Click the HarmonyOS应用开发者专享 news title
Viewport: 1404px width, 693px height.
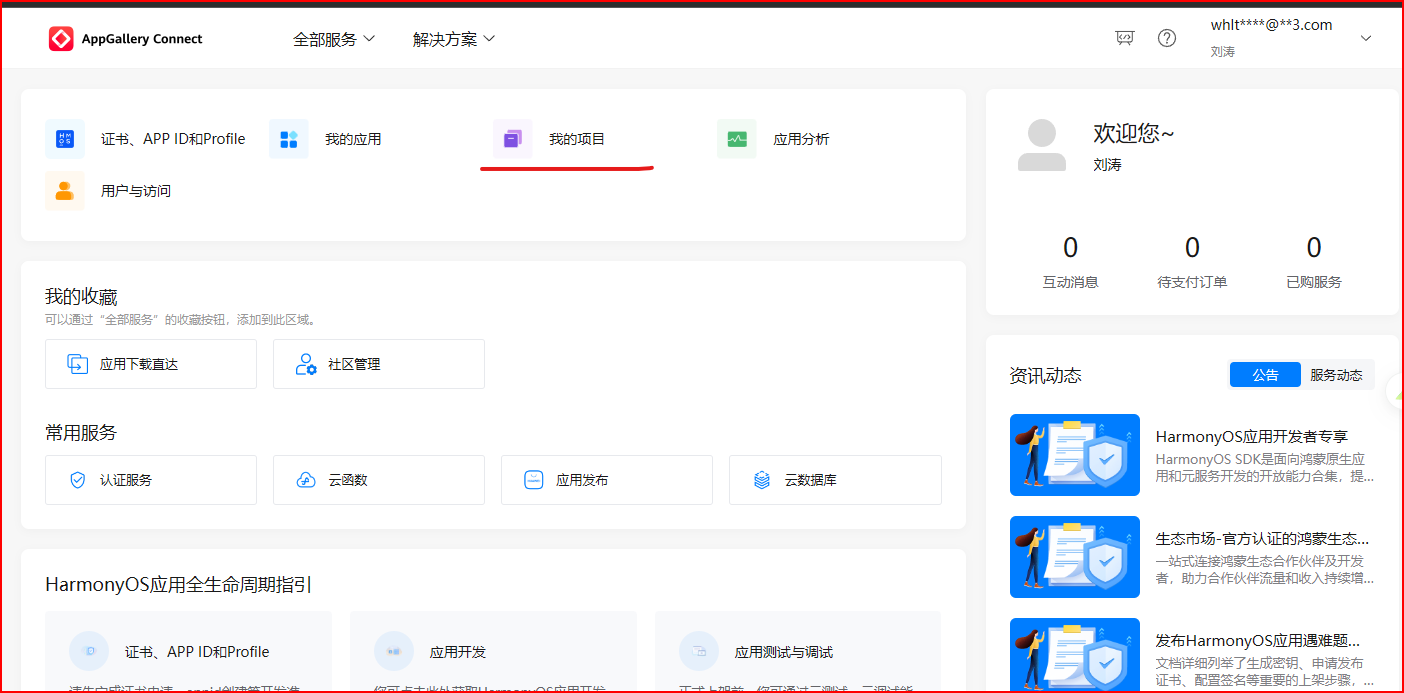click(1252, 437)
